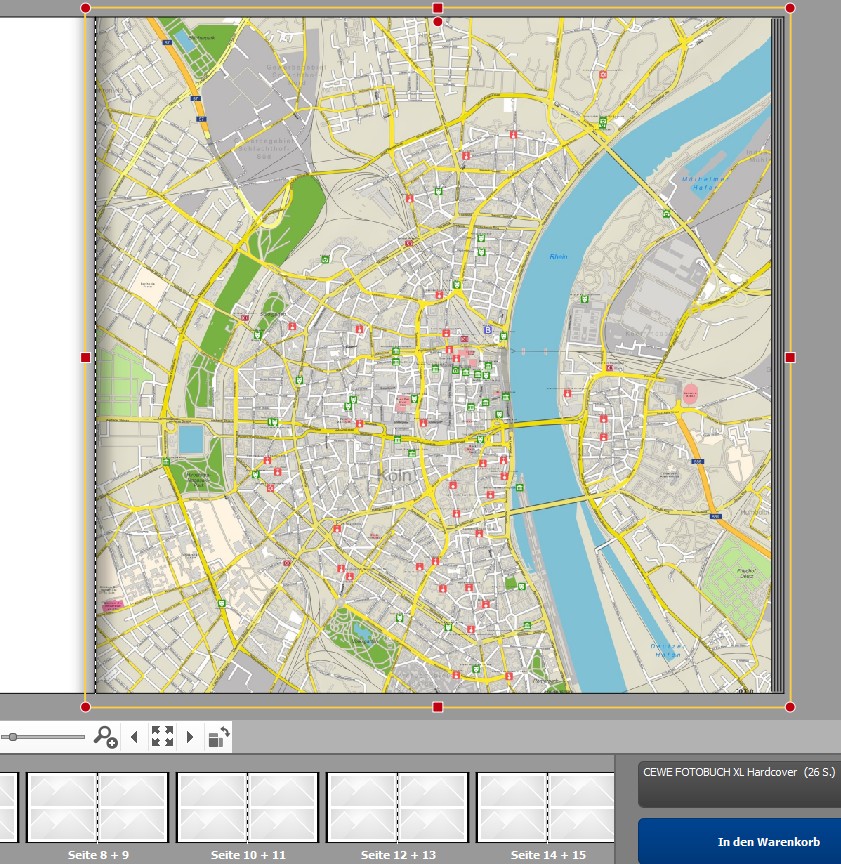Select the Seite 8 + 9 thumbnail

pos(97,807)
